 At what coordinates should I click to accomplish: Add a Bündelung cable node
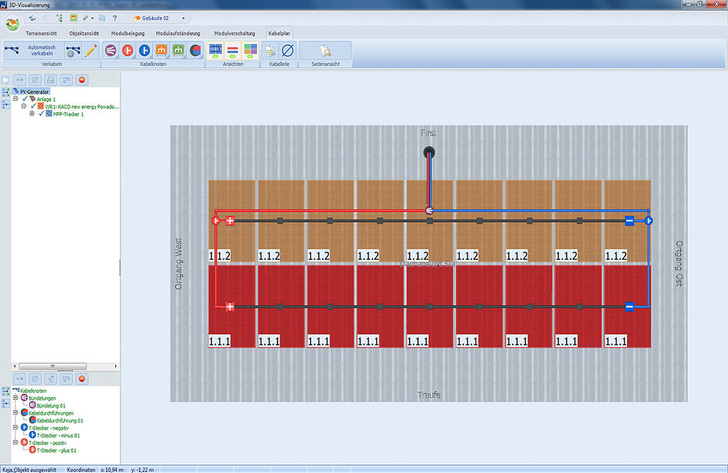point(111,50)
